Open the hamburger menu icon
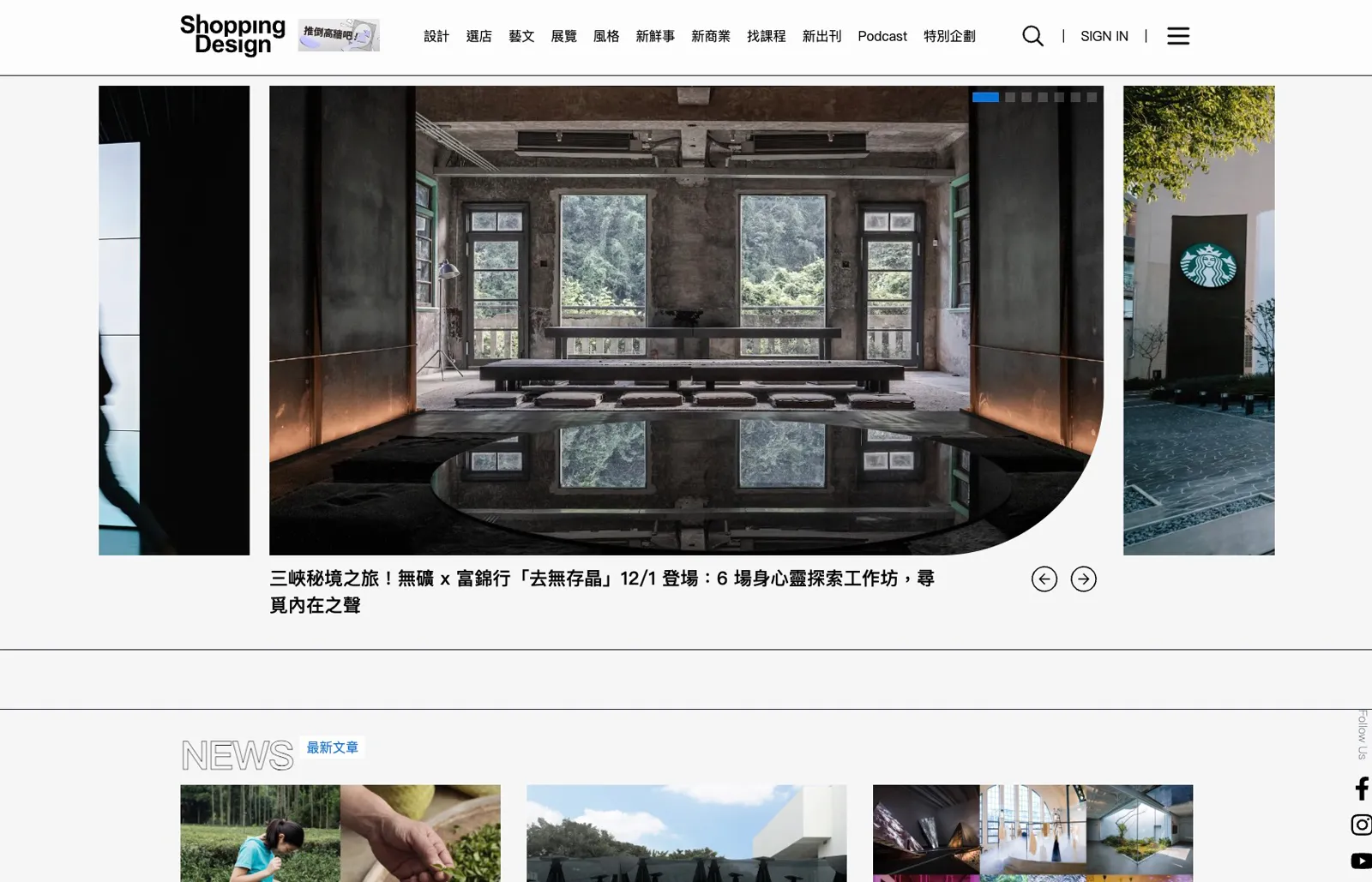 1178,36
